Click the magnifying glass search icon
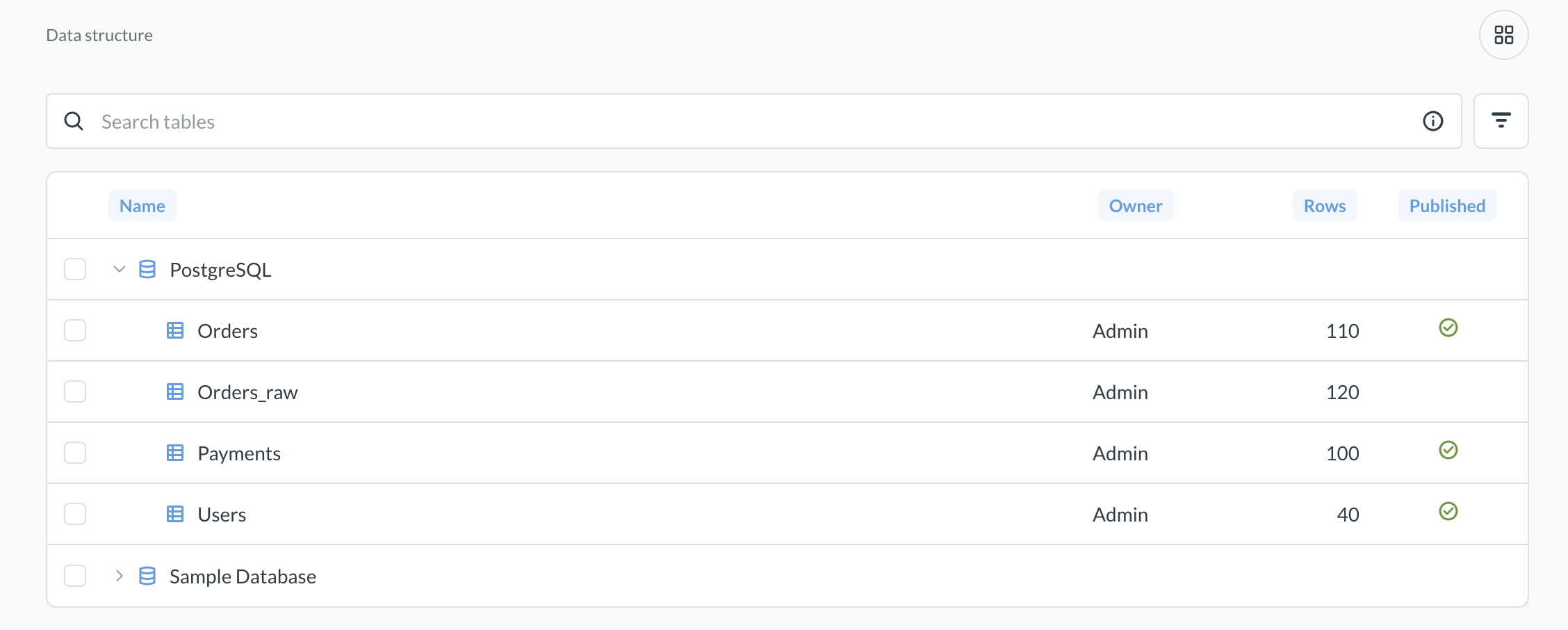The width and height of the screenshot is (1568, 630). 74,121
